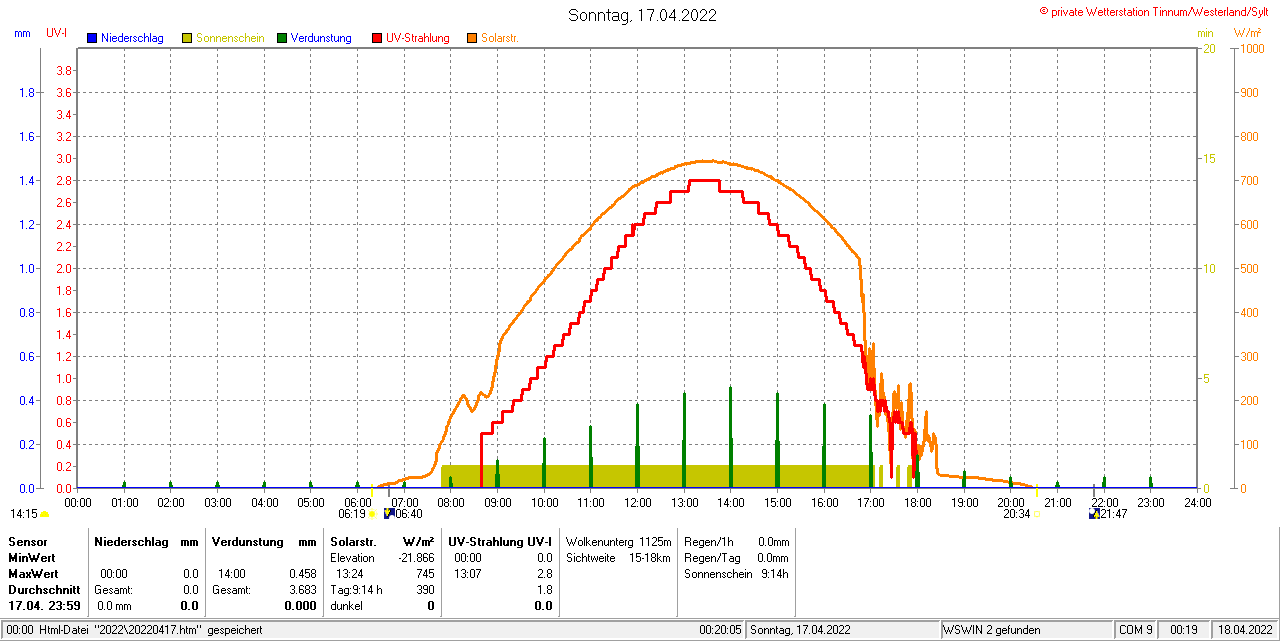Click the moon icon beside 06:40
This screenshot has height=641, width=1280.
[389, 514]
